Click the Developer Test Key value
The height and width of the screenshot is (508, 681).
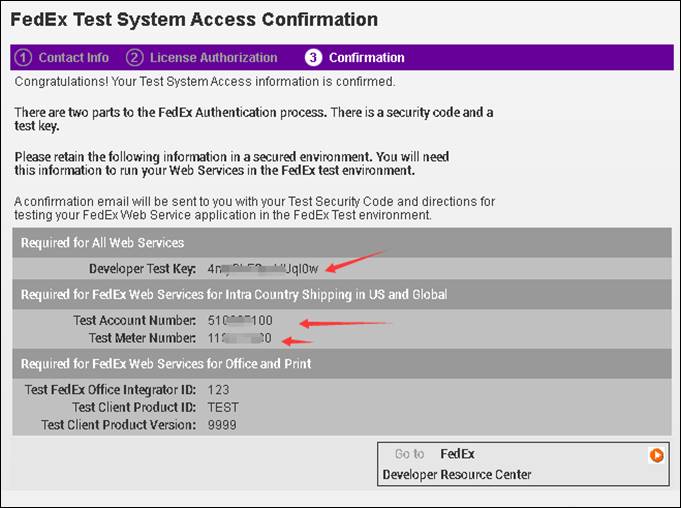263,269
